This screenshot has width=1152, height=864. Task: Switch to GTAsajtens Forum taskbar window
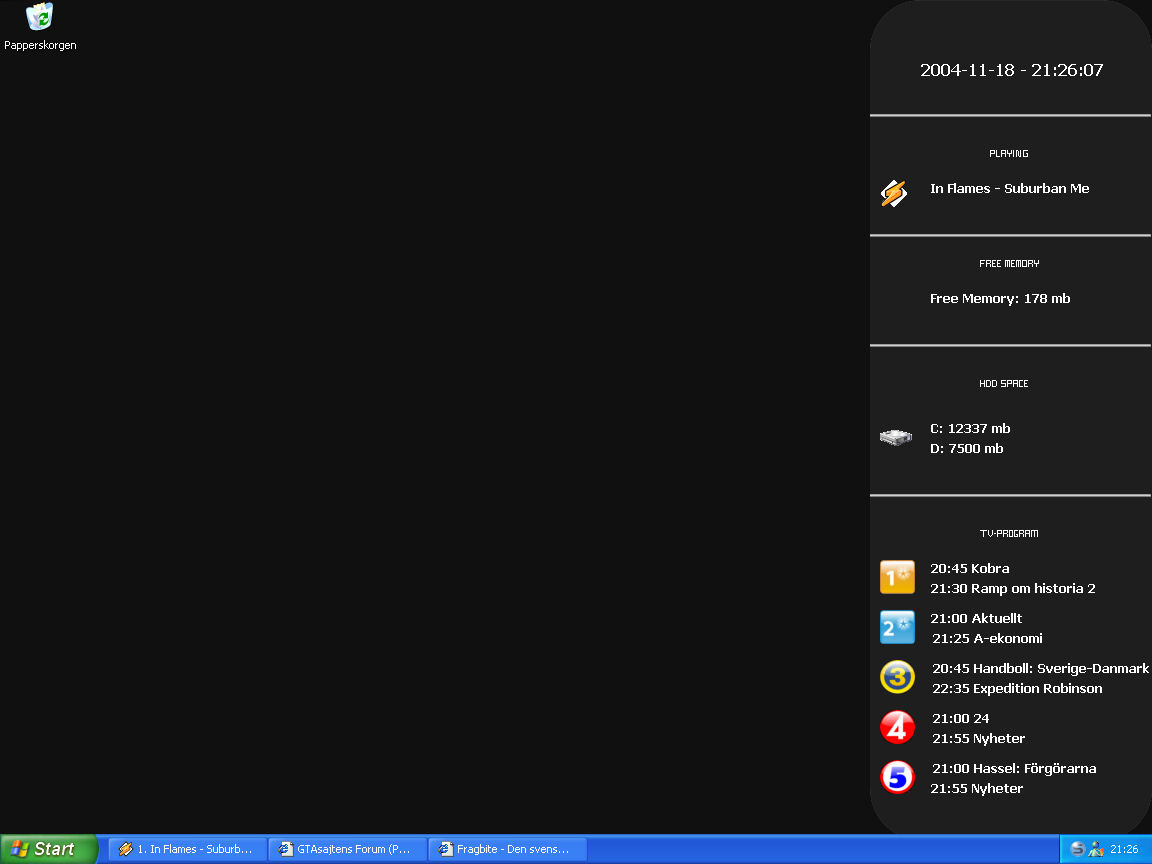[348, 849]
